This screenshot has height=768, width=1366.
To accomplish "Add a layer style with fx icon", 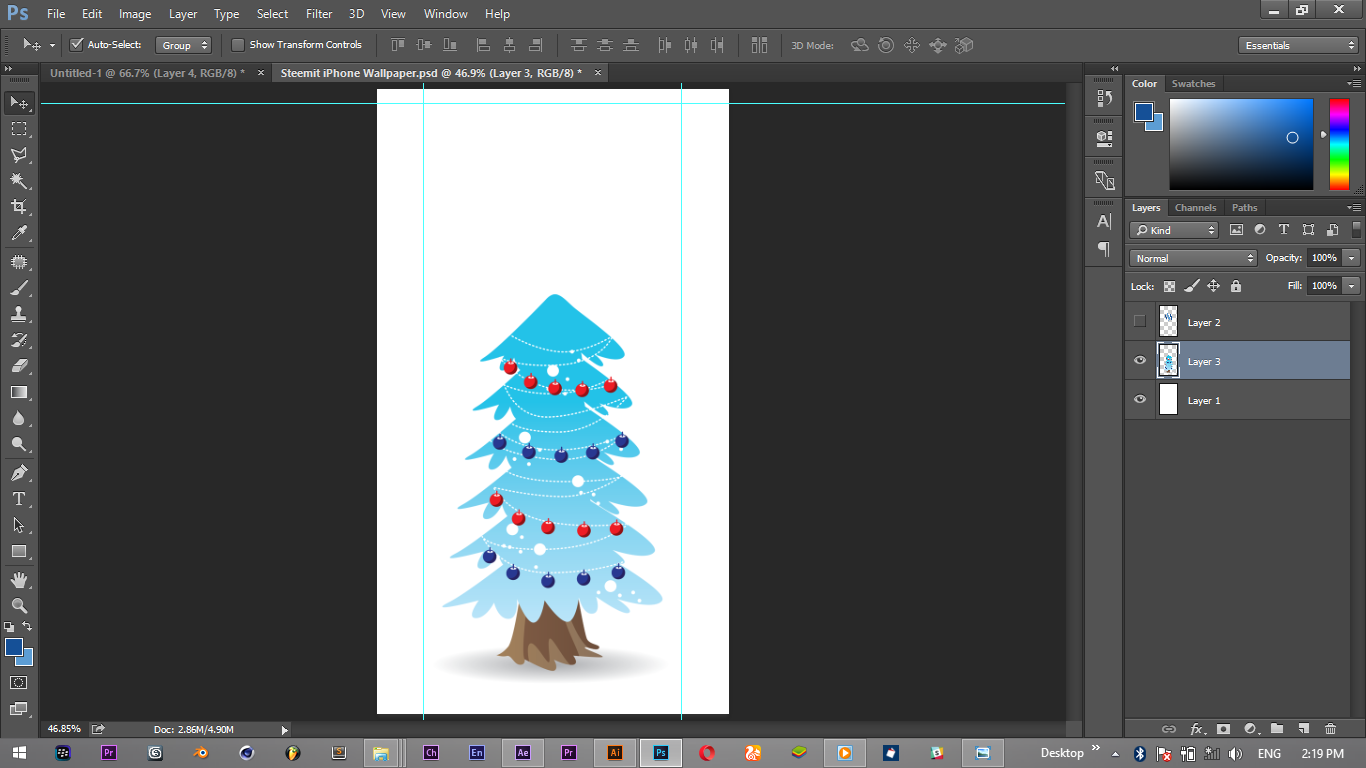I will [x=1196, y=729].
